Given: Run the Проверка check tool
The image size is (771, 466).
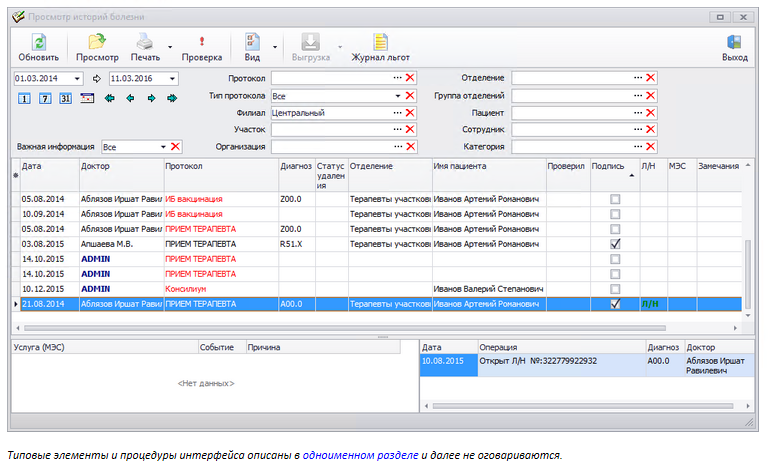Looking at the screenshot, I should pyautogui.click(x=201, y=42).
